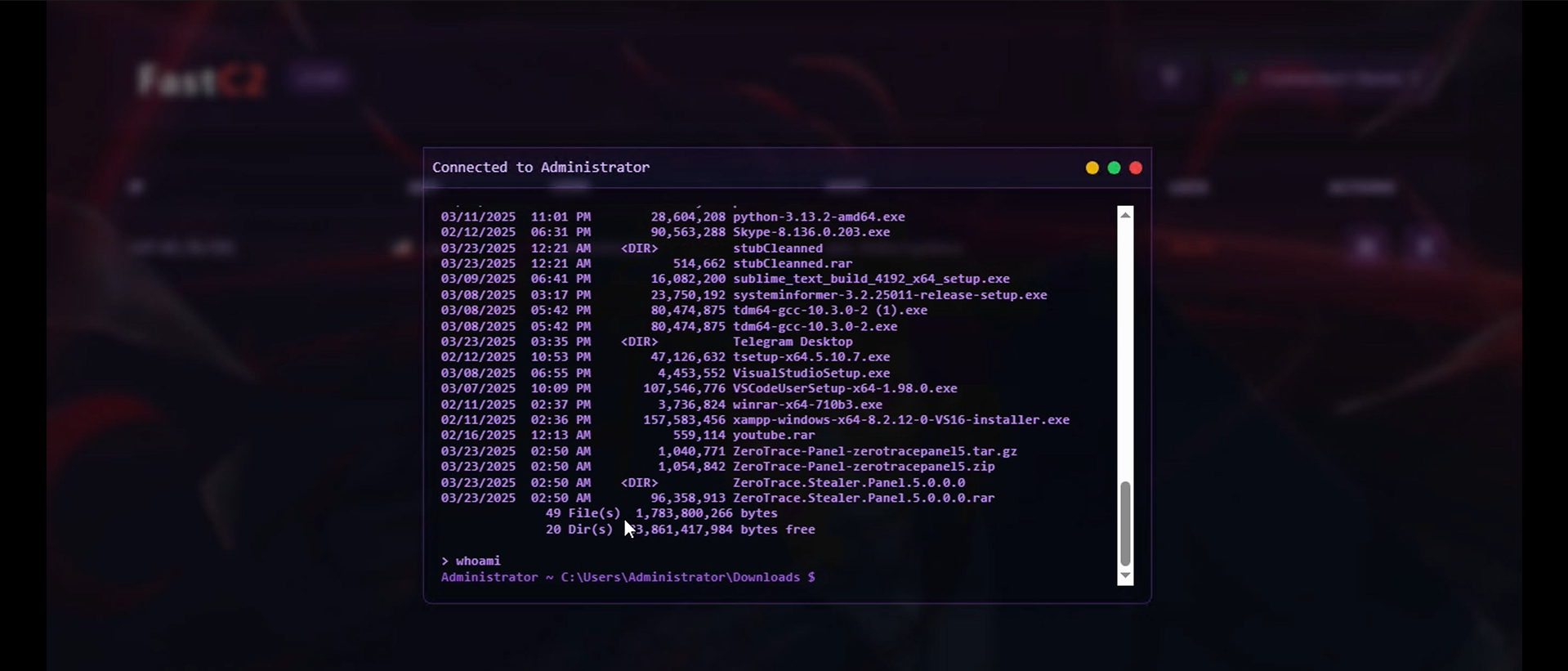Click the youtube.rar file name

tap(774, 435)
